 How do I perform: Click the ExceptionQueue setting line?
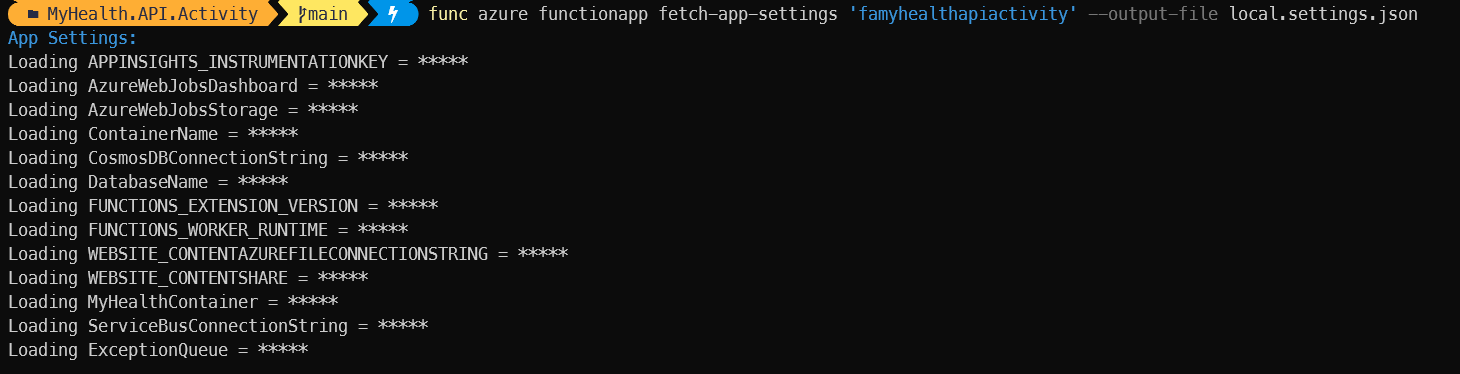click(158, 350)
